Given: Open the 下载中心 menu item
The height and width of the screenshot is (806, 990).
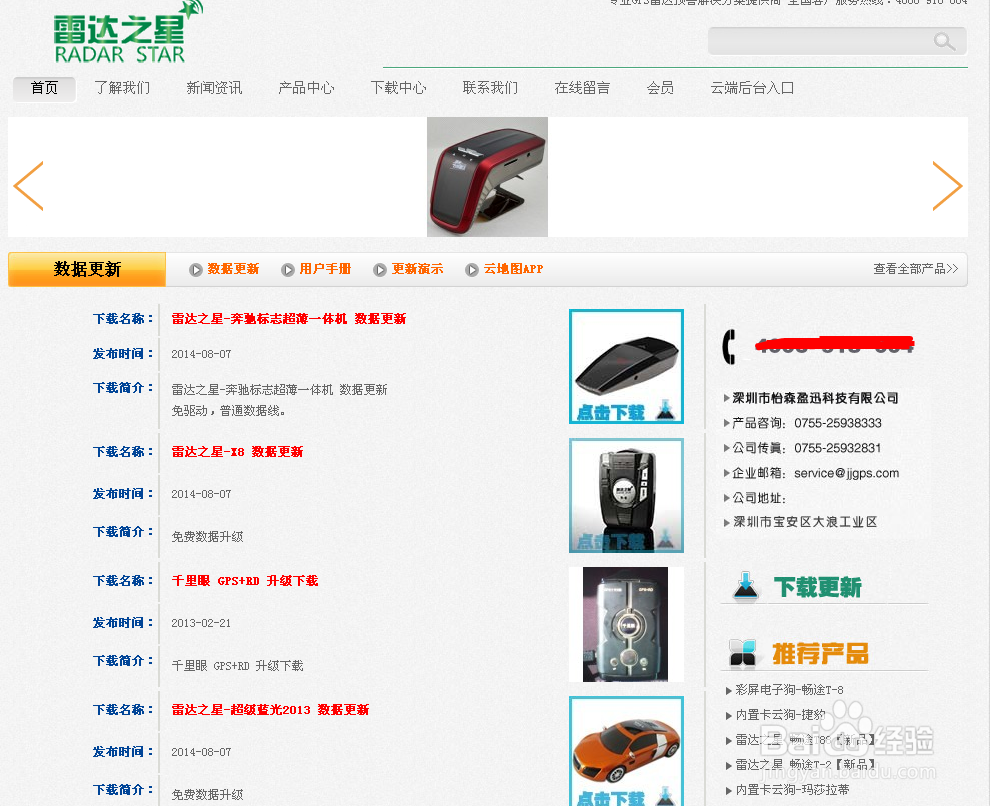Looking at the screenshot, I should 398,88.
